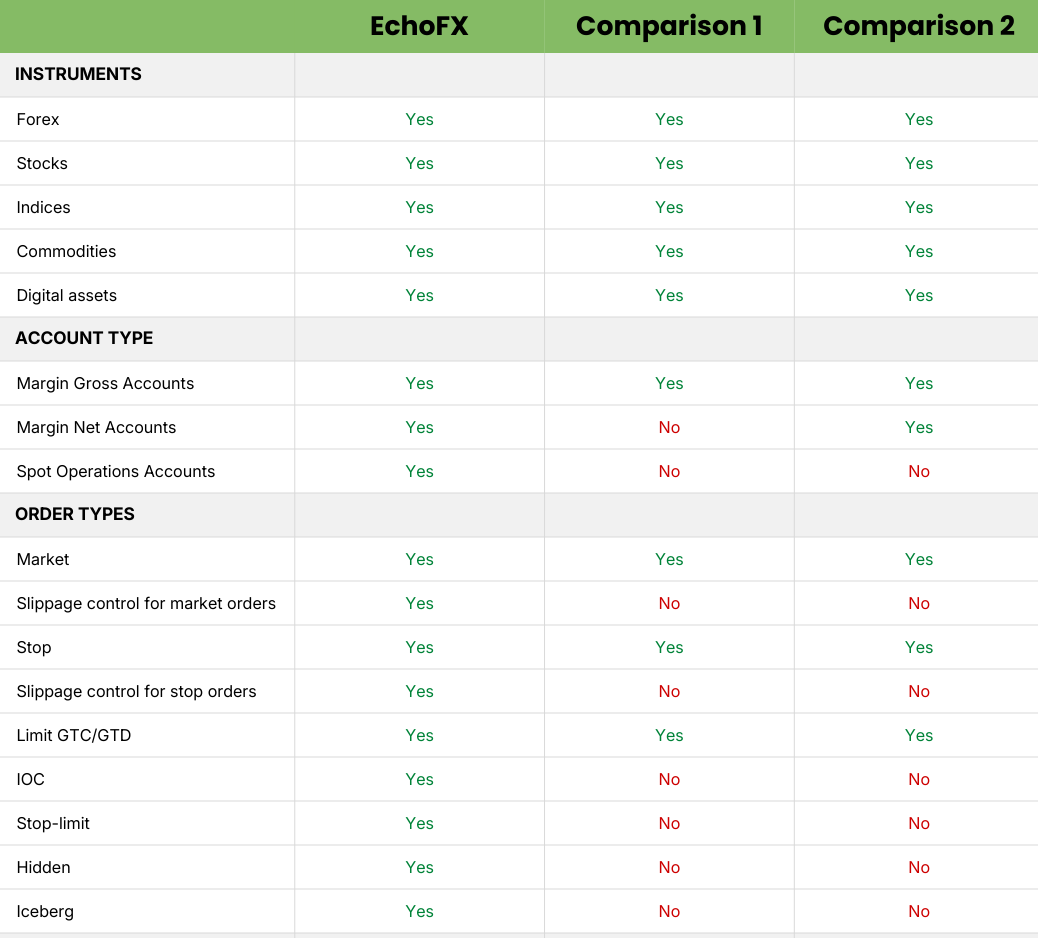The image size is (1038, 938).
Task: Click EchoFX's Yes value for Stop-limit
Action: point(419,823)
